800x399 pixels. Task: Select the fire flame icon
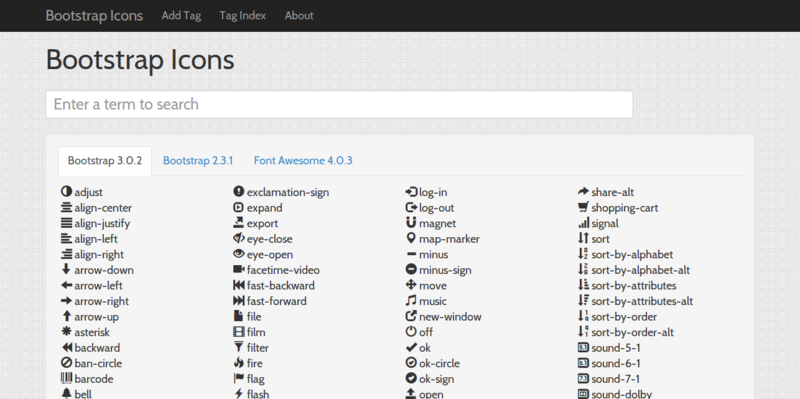pyautogui.click(x=238, y=363)
